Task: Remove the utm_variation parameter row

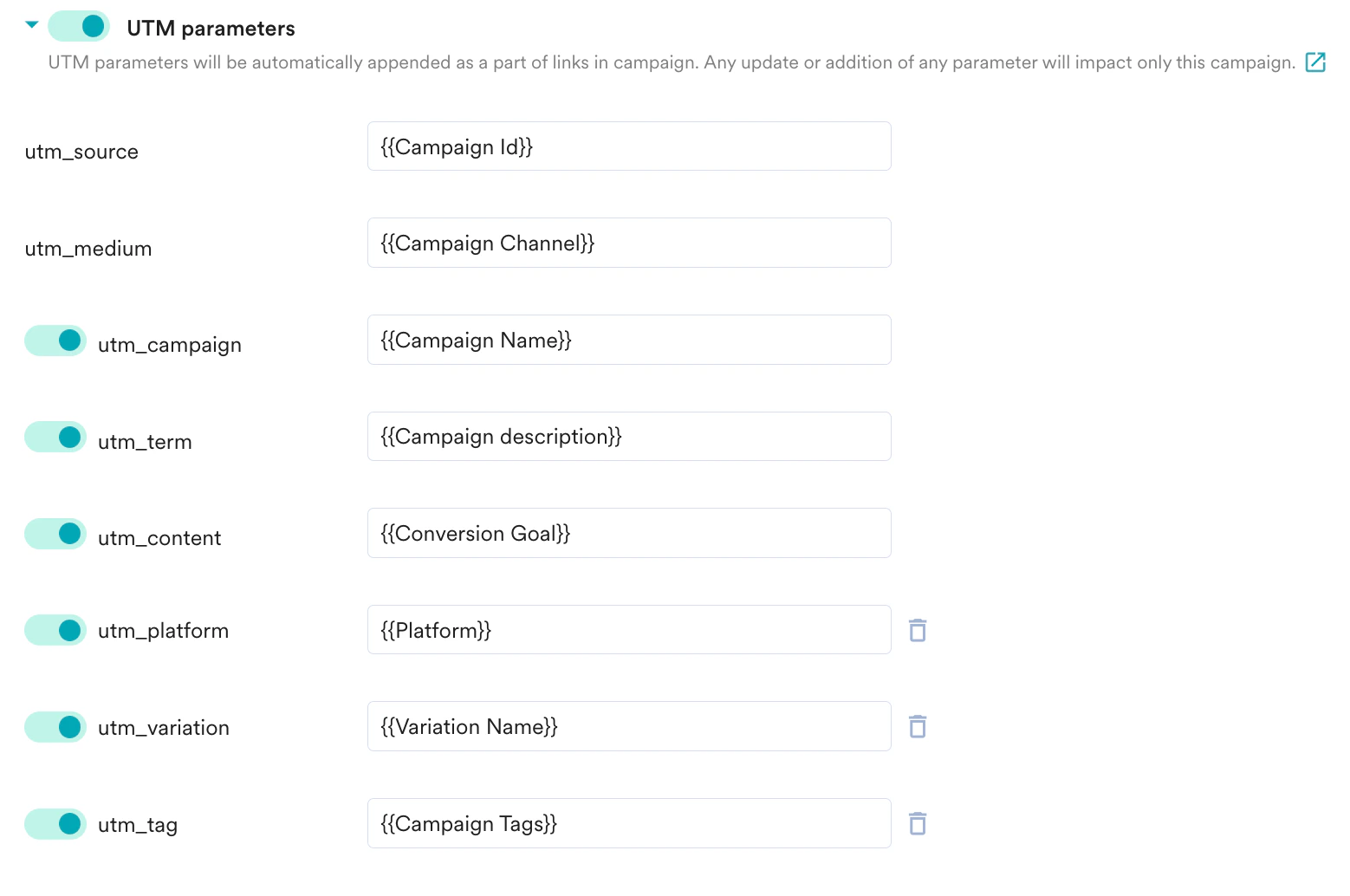Action: click(x=917, y=726)
